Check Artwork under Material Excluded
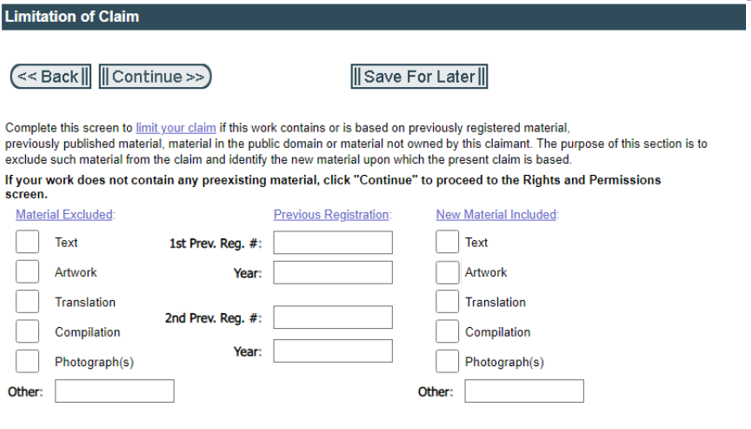Viewport: 751px width, 429px height. pos(28,272)
